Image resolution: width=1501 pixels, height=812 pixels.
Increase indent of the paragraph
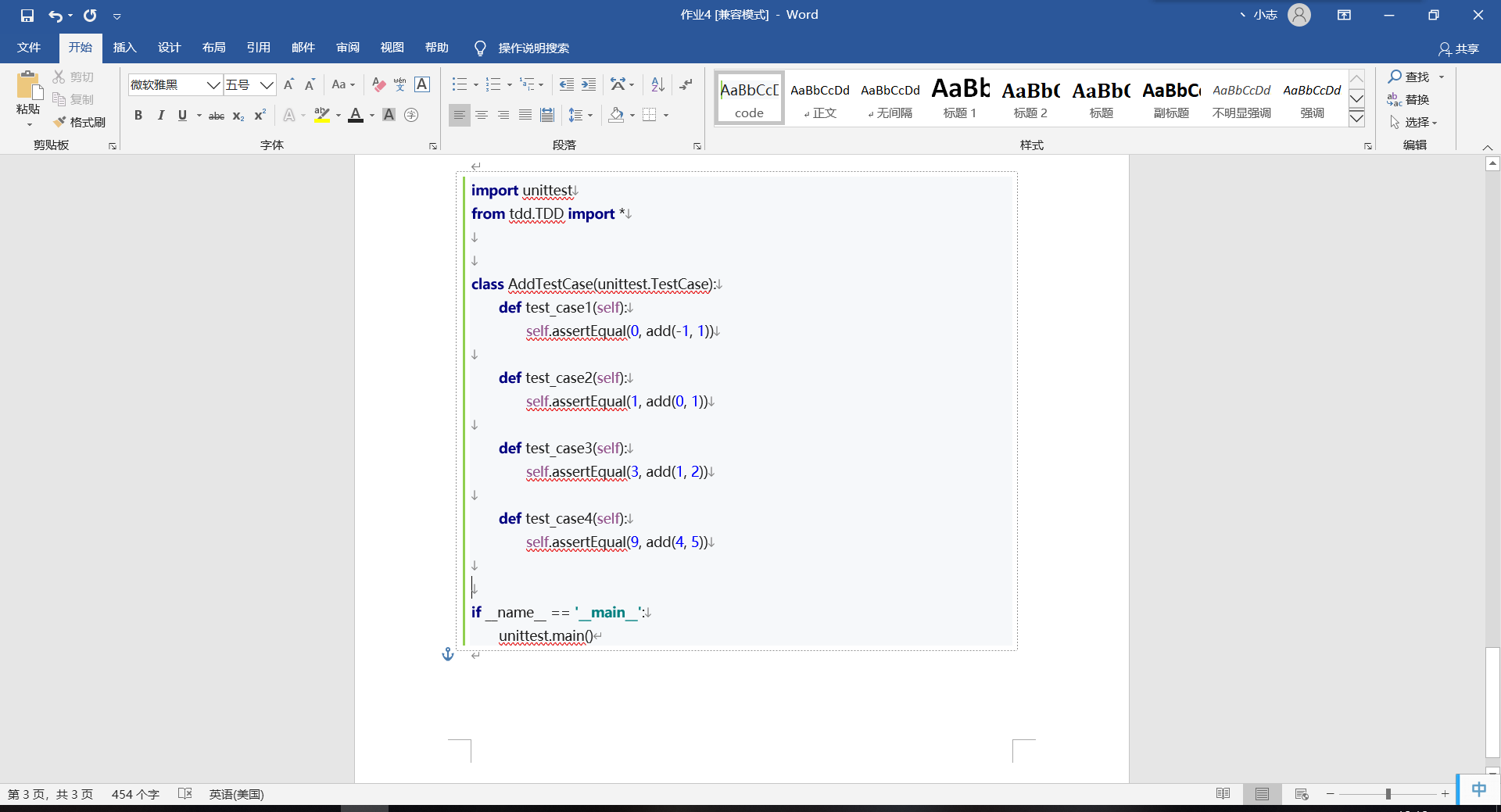(588, 84)
